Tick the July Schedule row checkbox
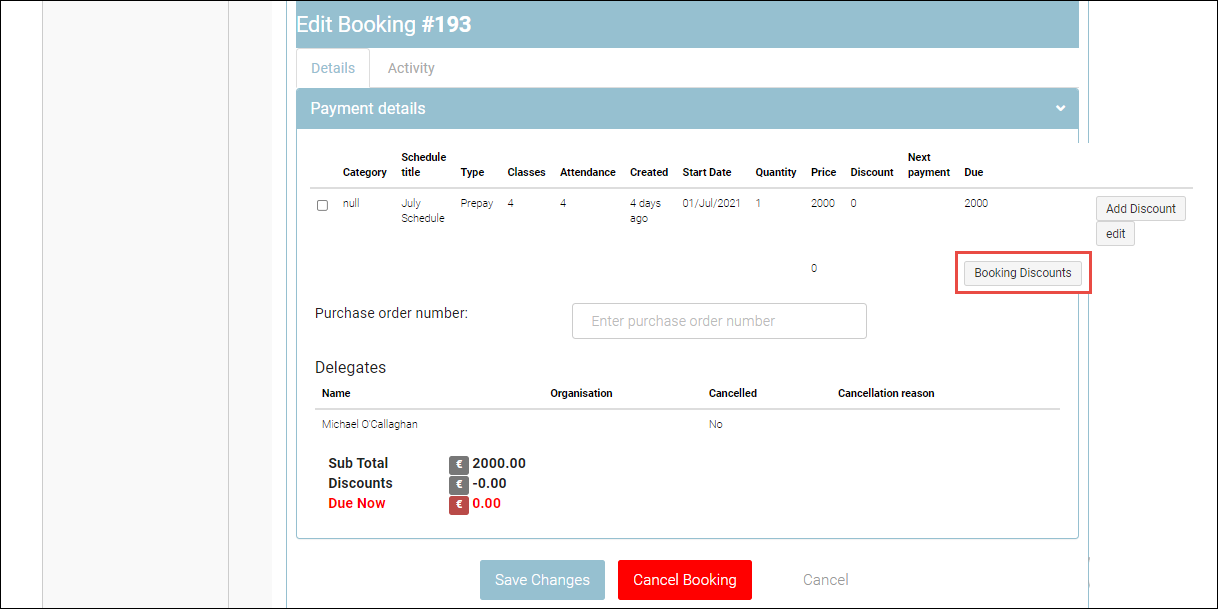 click(322, 205)
